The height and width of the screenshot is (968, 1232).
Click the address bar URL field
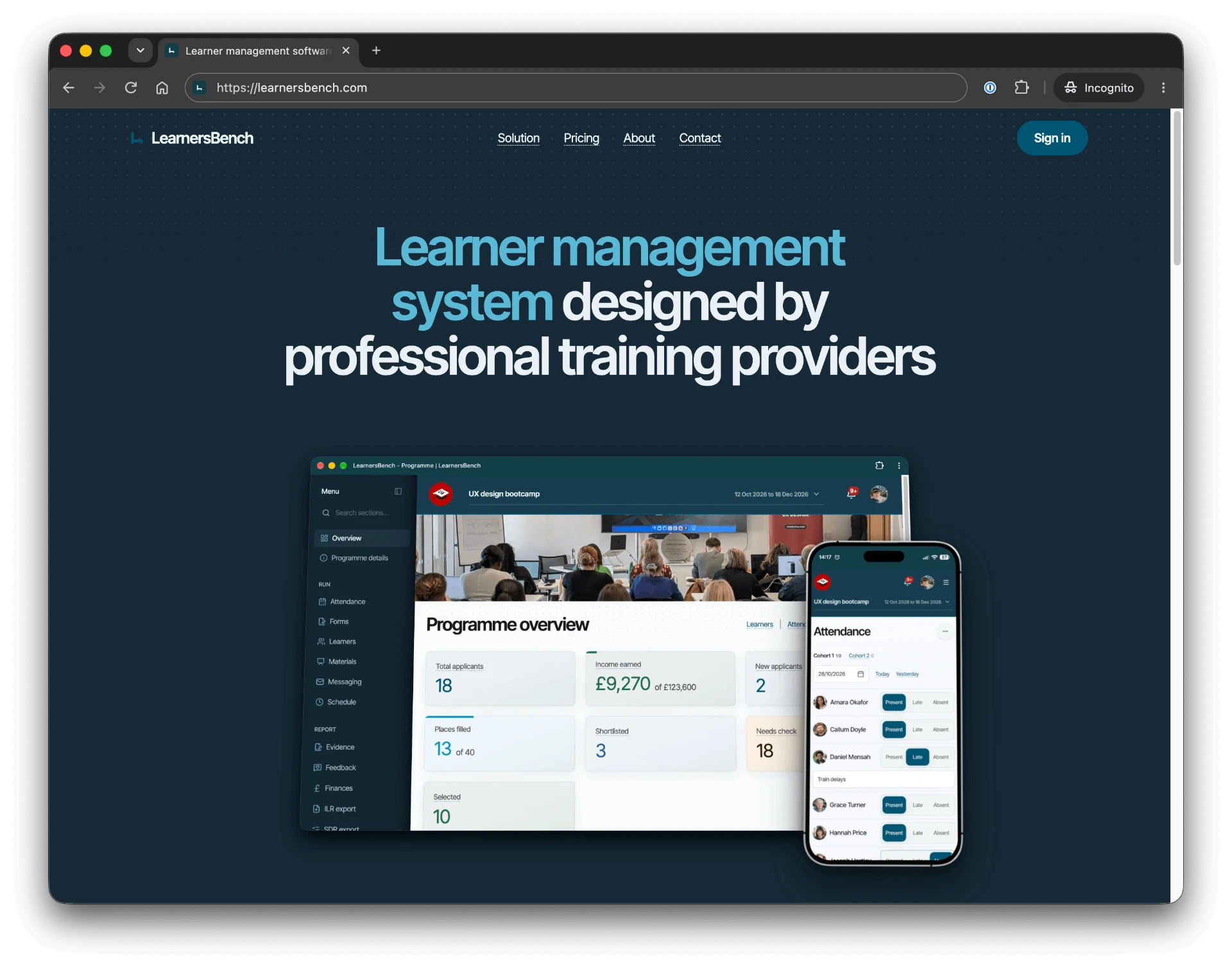coord(576,87)
